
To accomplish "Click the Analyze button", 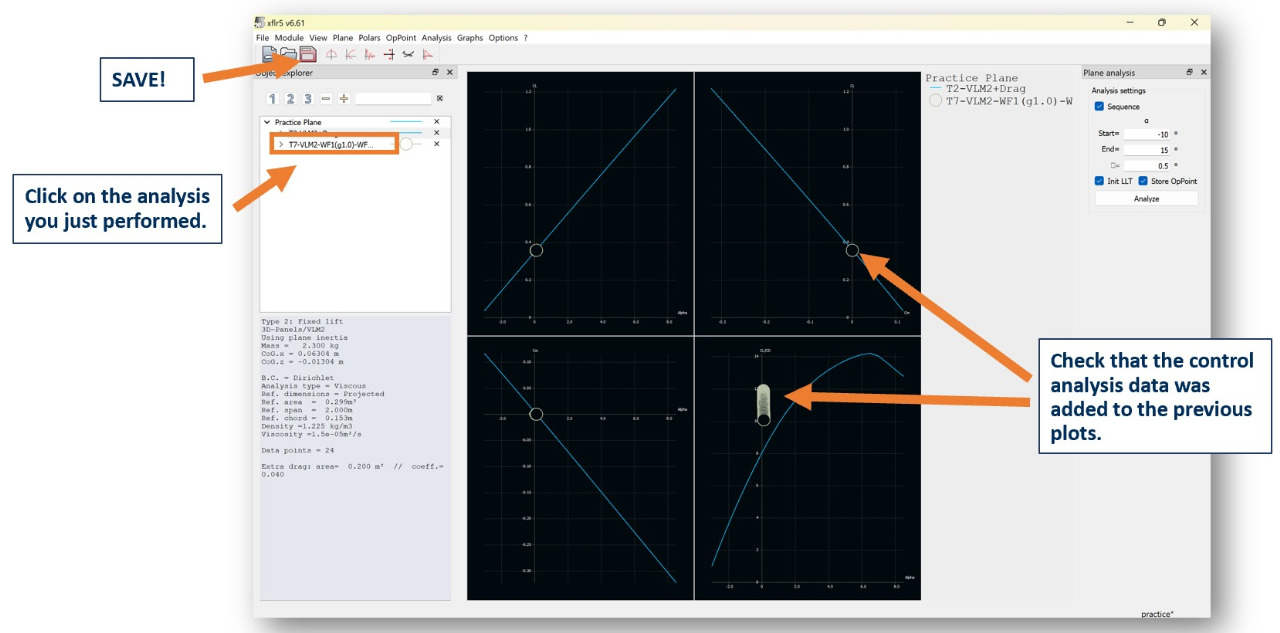I will (x=1146, y=199).
